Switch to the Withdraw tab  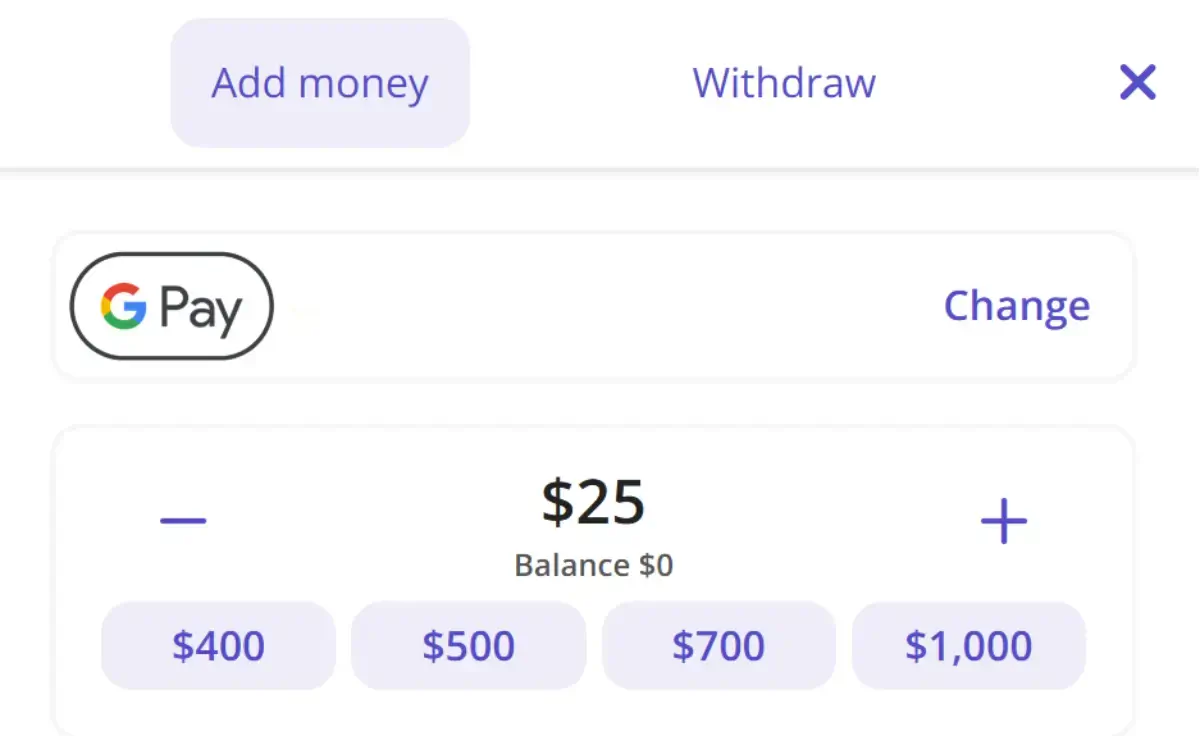click(x=783, y=83)
